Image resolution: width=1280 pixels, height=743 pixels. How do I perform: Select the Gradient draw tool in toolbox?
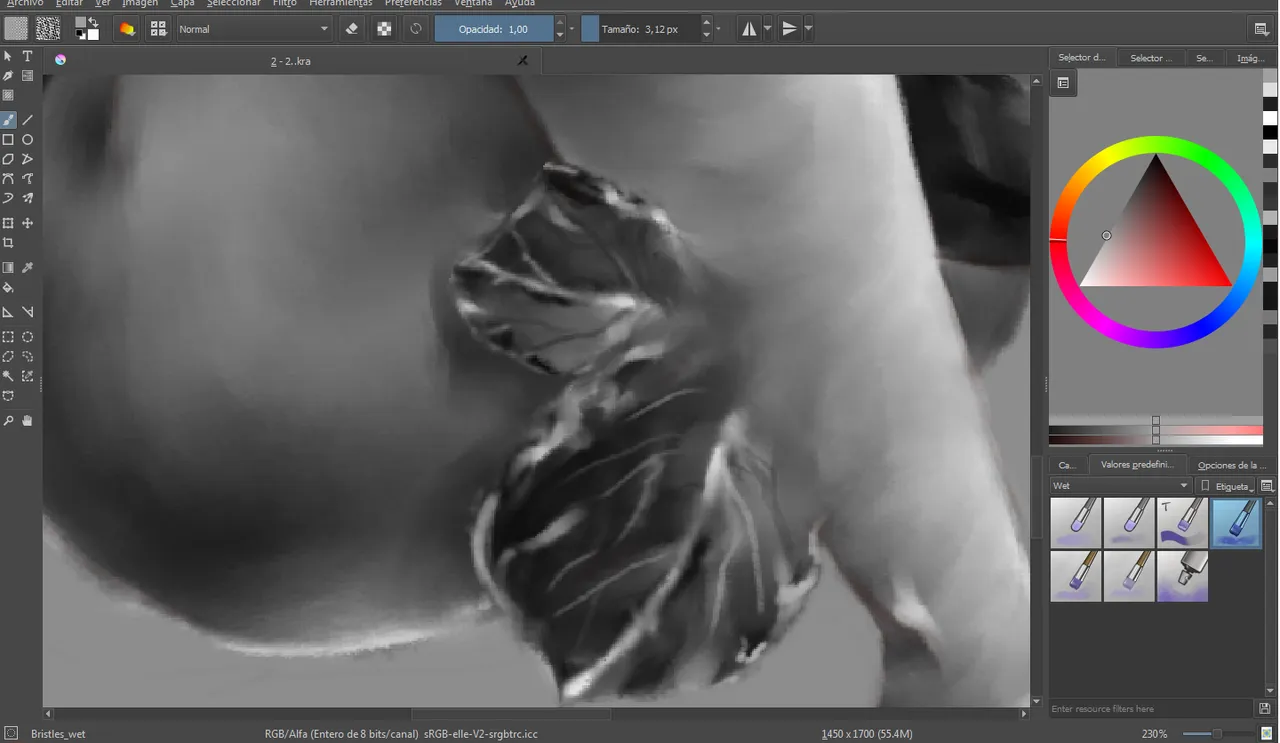point(8,268)
